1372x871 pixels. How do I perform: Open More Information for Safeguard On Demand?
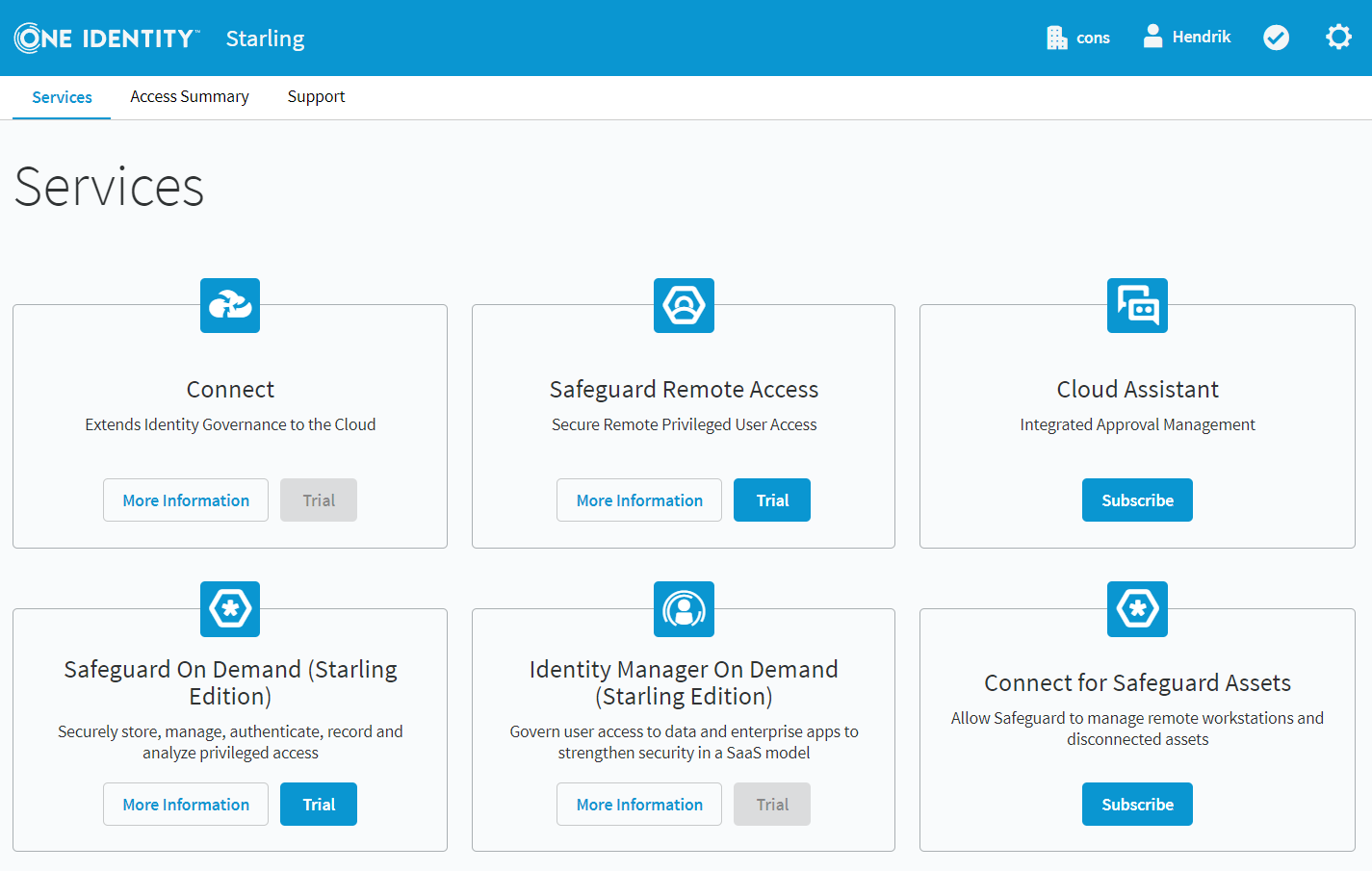(186, 805)
